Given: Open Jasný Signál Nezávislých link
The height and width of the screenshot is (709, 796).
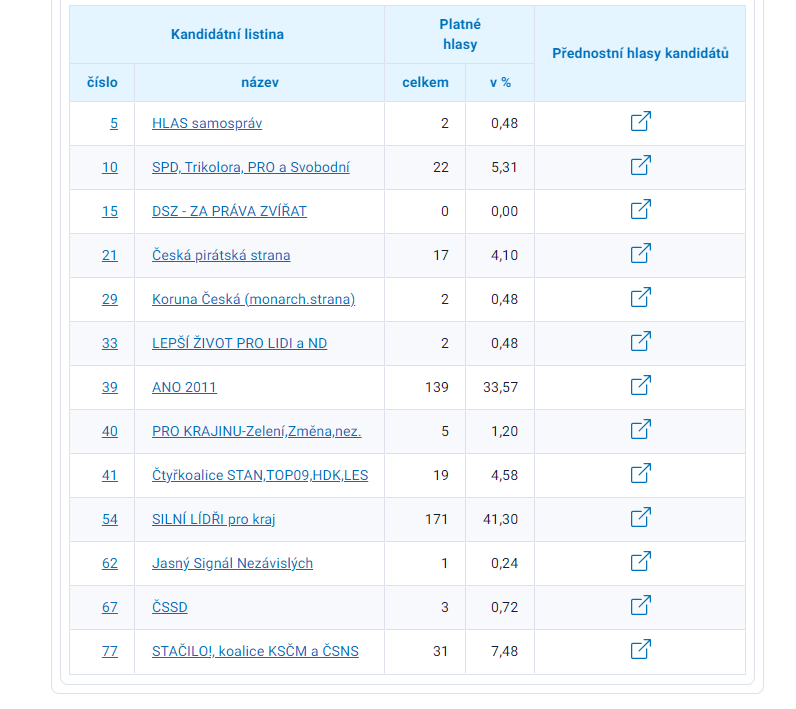Looking at the screenshot, I should pos(232,563).
